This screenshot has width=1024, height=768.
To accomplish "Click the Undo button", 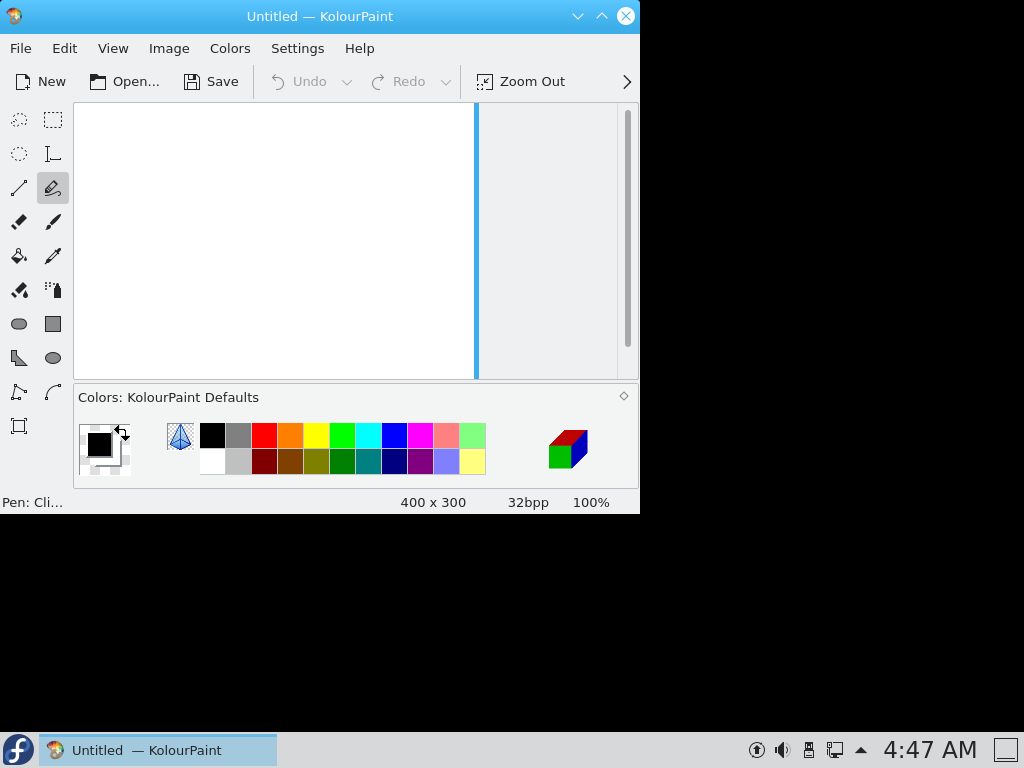I will click(299, 82).
